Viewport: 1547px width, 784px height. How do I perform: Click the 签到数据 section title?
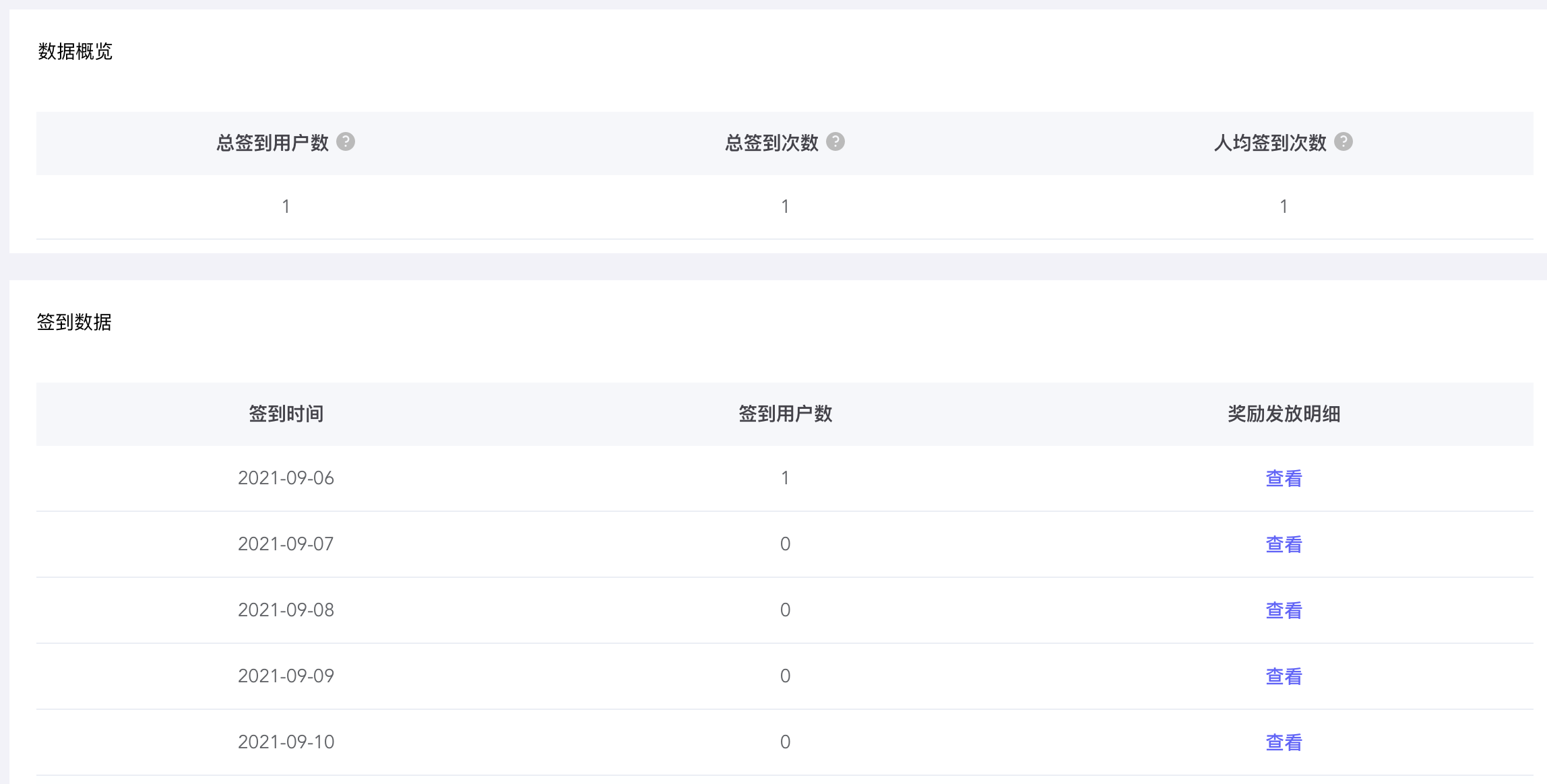(x=74, y=322)
